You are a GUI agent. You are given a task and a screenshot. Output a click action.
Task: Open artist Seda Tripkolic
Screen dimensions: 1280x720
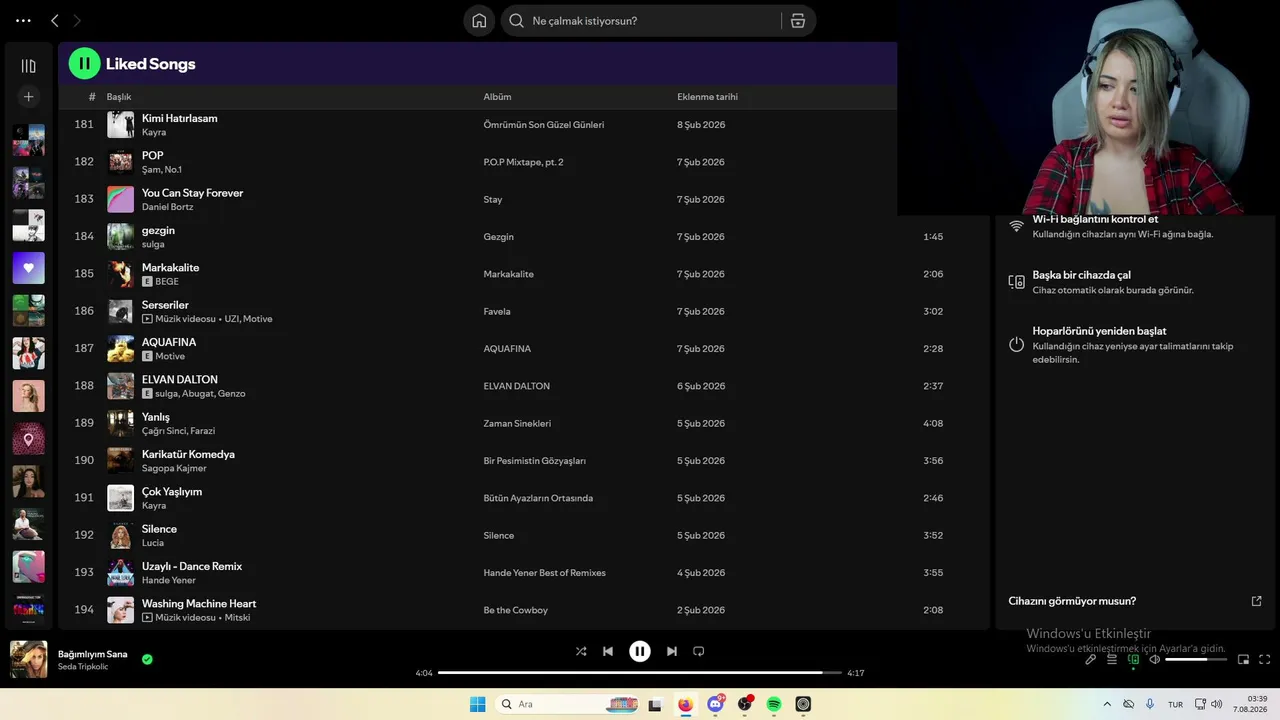coord(82,667)
